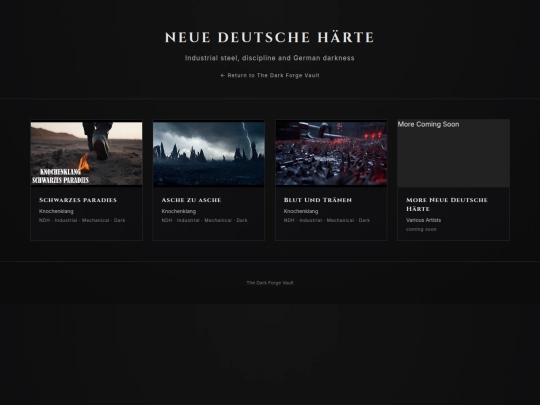The width and height of the screenshot is (540, 405).
Task: Click genre tags under Schwarzes Paradies
Action: [x=82, y=220]
